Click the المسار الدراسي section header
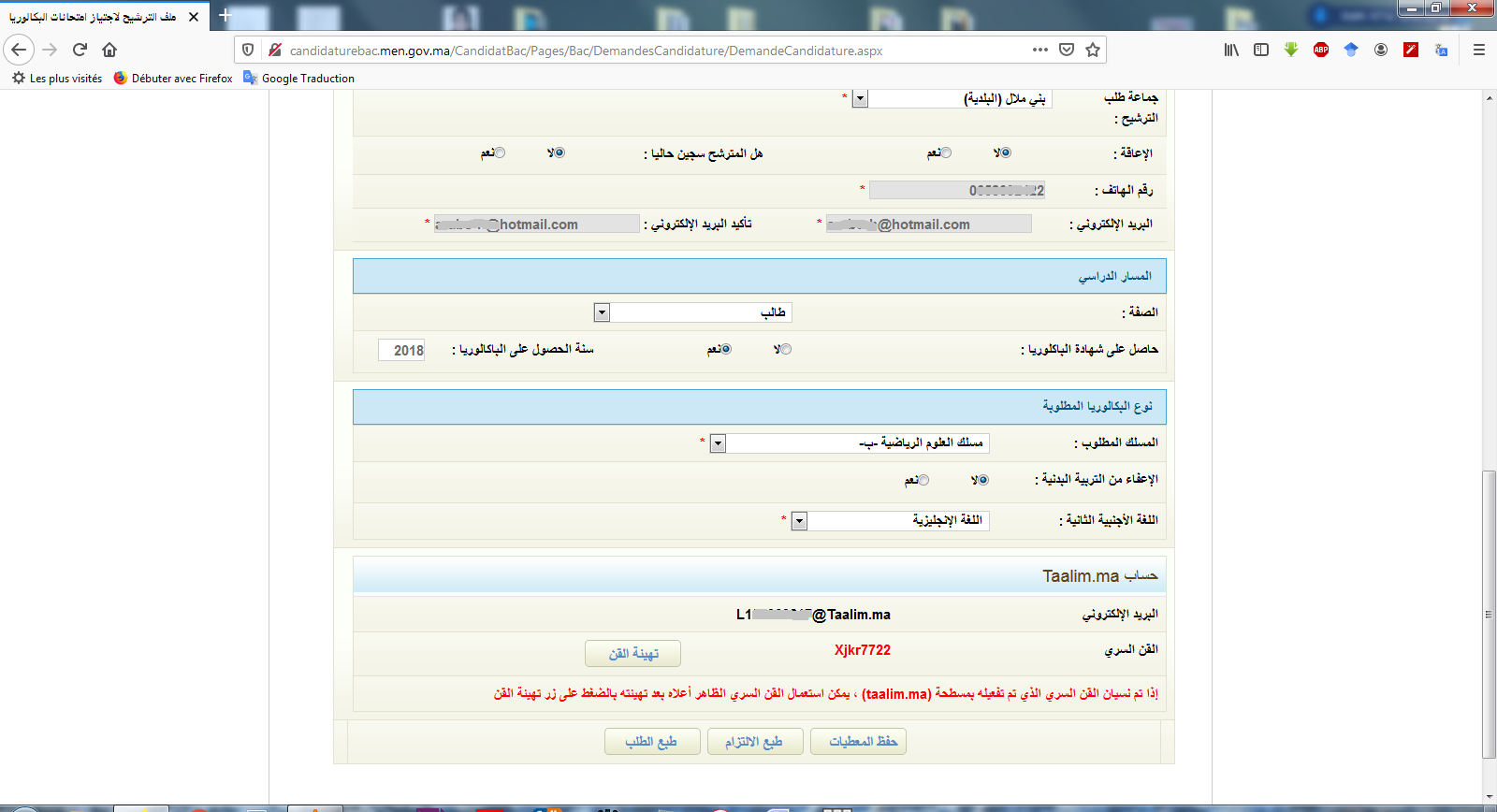Screen dimensions: 1497x812 point(760,276)
